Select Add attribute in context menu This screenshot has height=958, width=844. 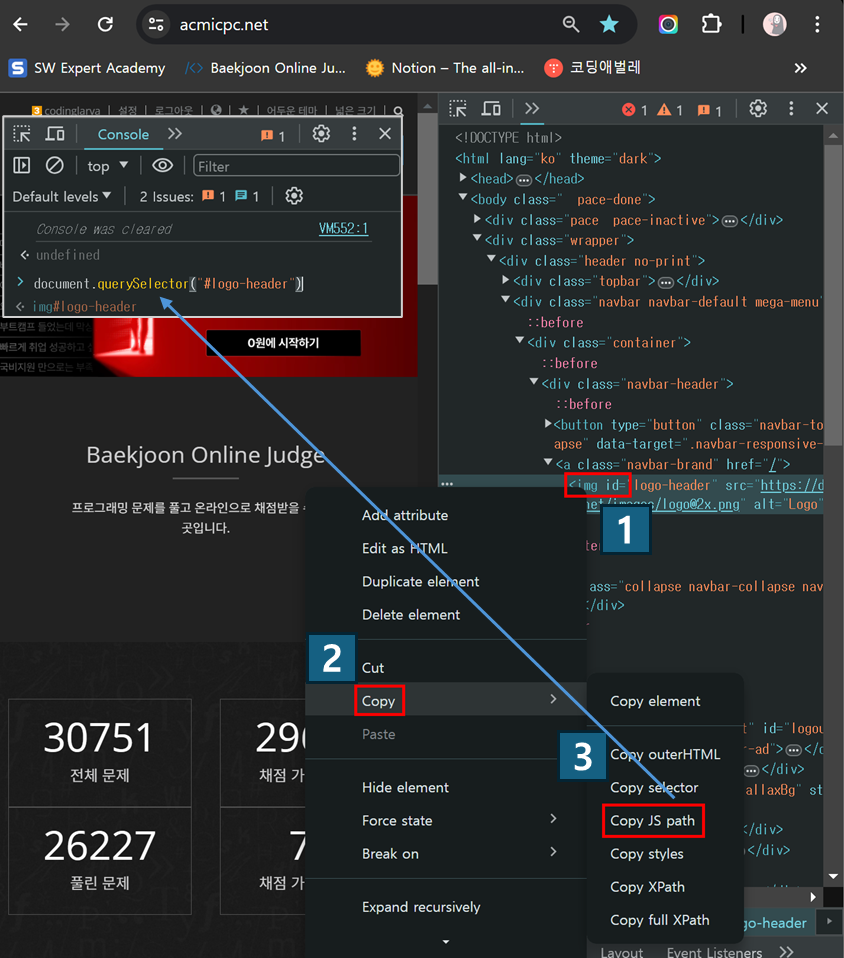pyautogui.click(x=405, y=515)
